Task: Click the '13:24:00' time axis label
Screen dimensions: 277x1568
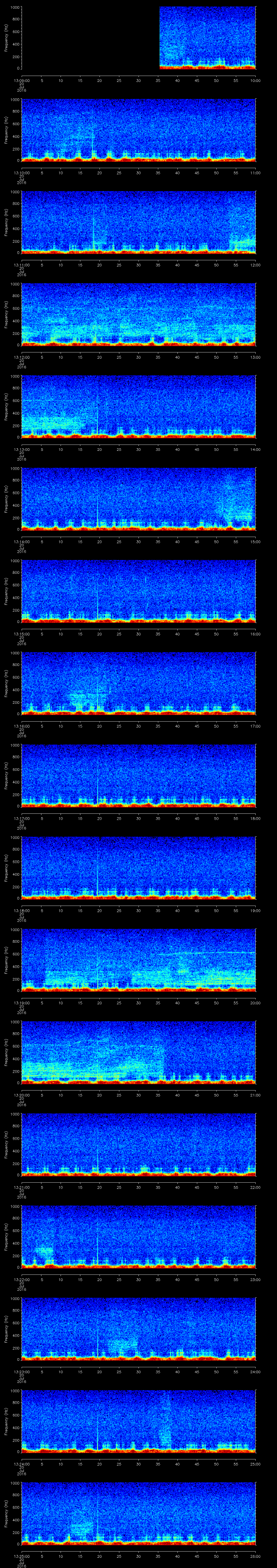Action: click(21, 1463)
